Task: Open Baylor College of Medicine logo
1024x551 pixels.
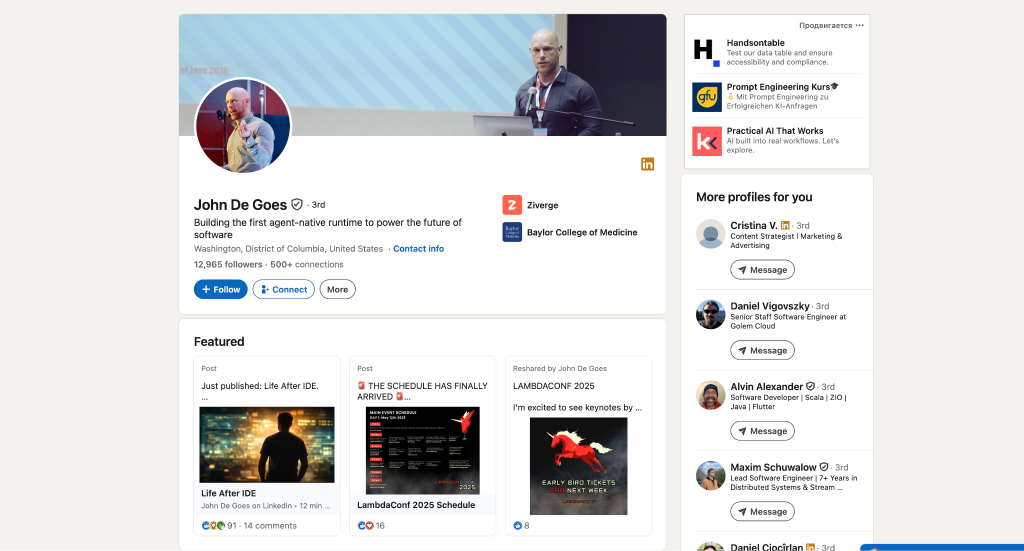Action: pos(512,232)
